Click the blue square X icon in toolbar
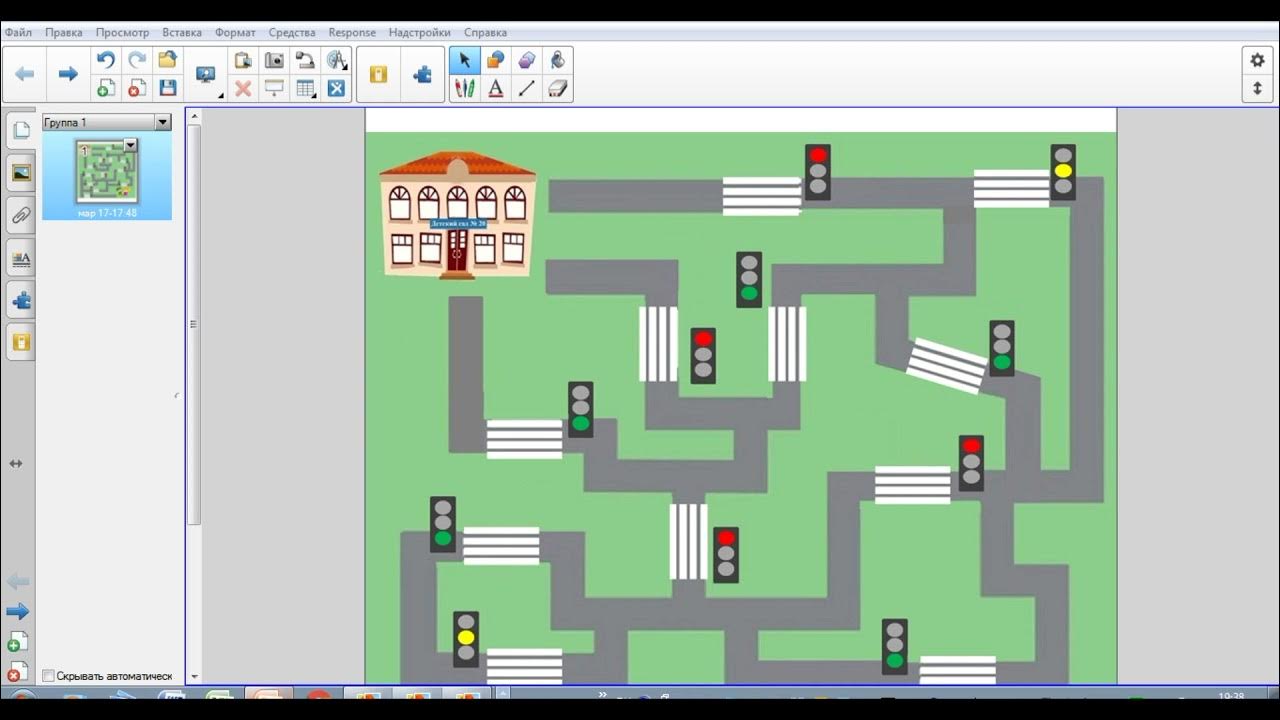The width and height of the screenshot is (1280, 720). 336,89
